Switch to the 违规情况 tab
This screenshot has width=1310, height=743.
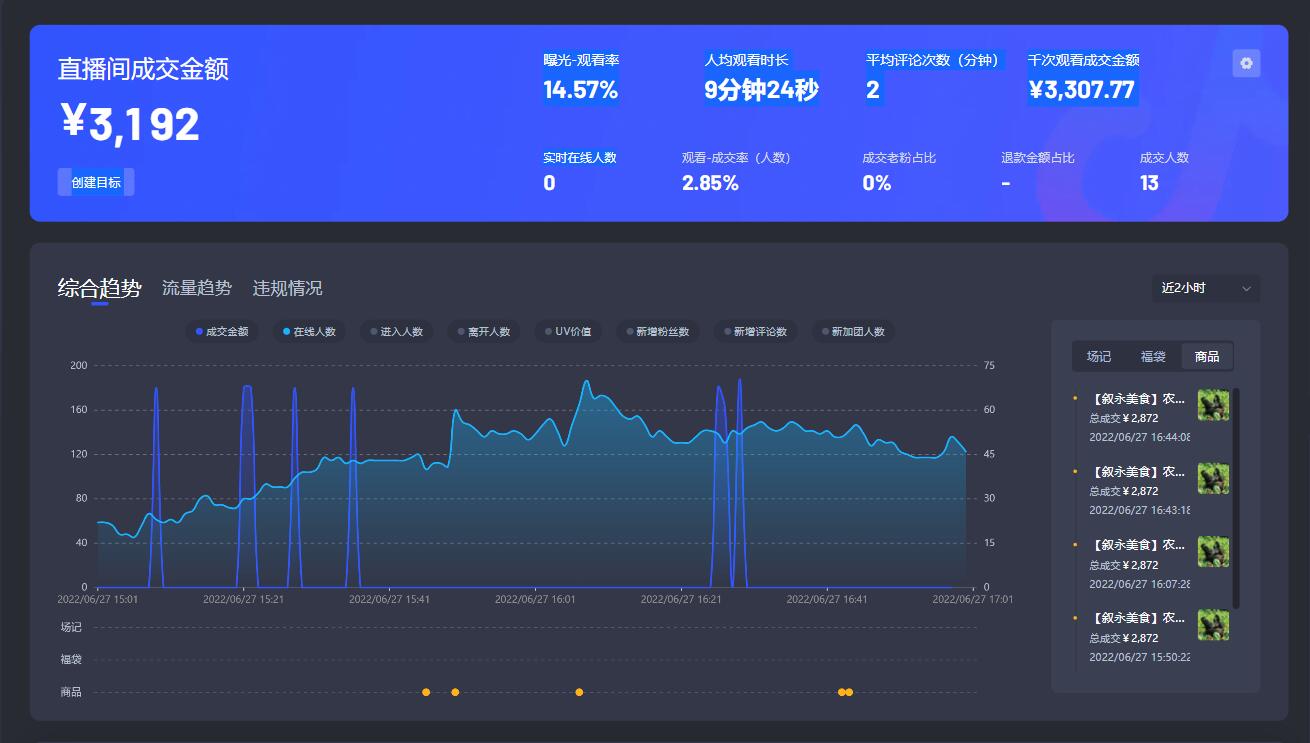coord(287,288)
